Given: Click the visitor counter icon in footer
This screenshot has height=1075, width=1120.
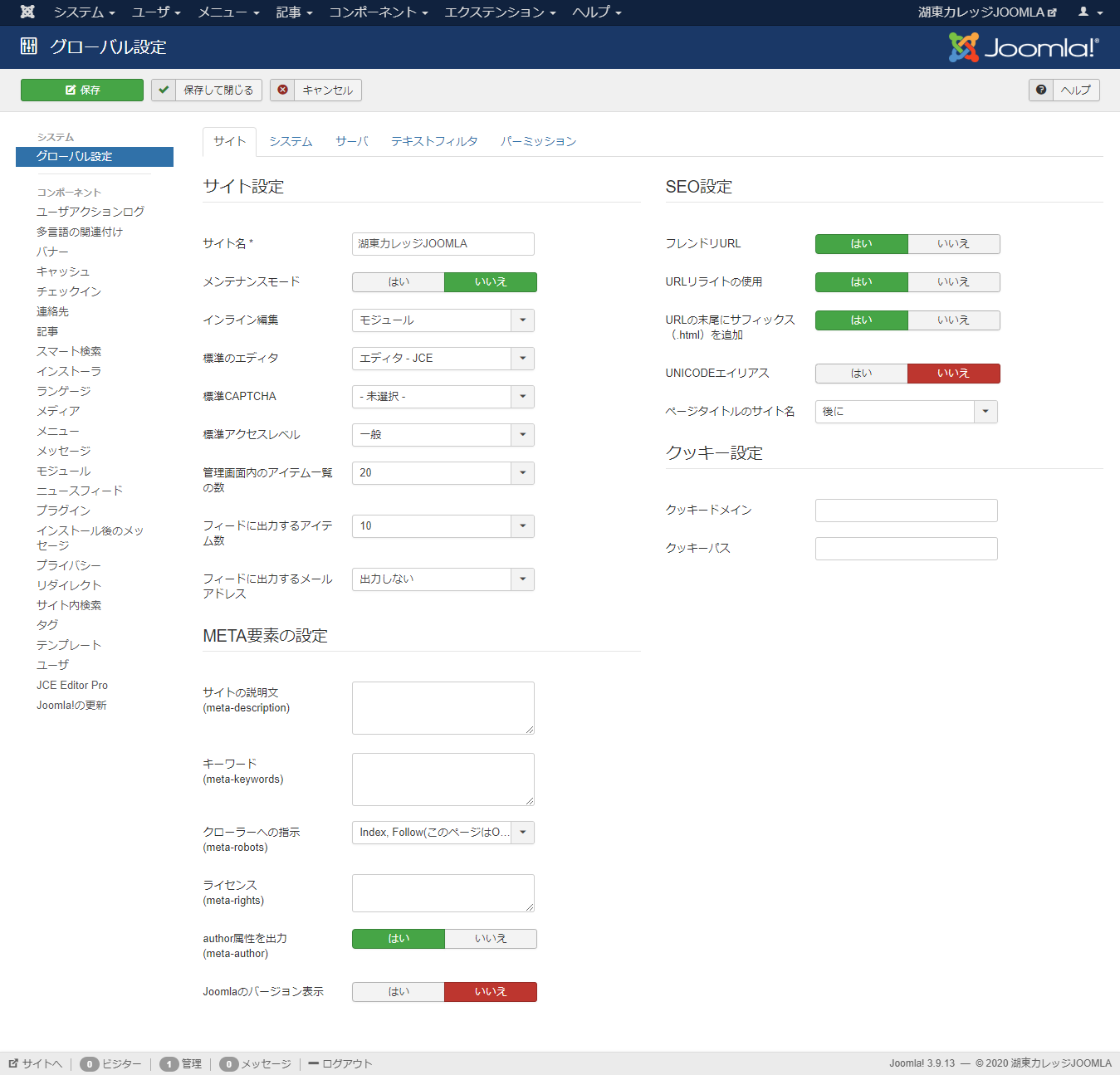Looking at the screenshot, I should coord(88,1063).
